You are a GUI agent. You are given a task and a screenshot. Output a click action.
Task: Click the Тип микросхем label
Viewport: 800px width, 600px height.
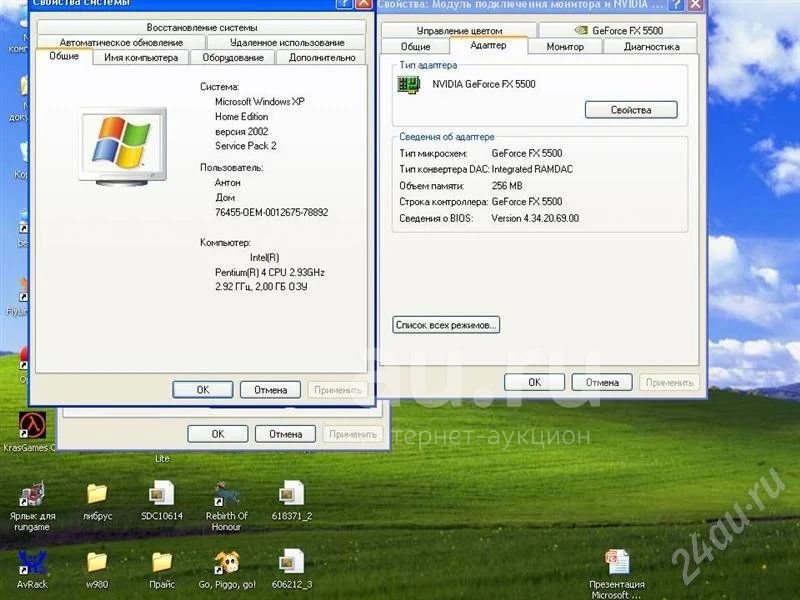pyautogui.click(x=433, y=153)
